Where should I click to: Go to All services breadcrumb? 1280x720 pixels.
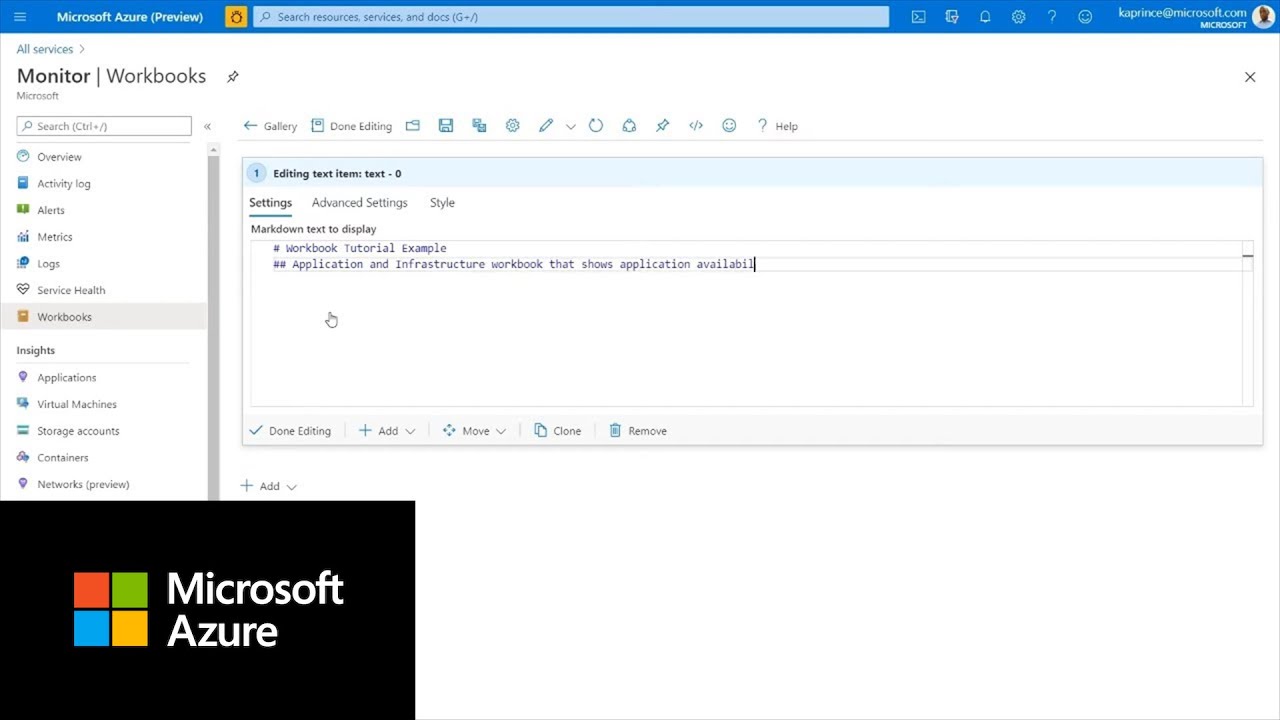(45, 49)
